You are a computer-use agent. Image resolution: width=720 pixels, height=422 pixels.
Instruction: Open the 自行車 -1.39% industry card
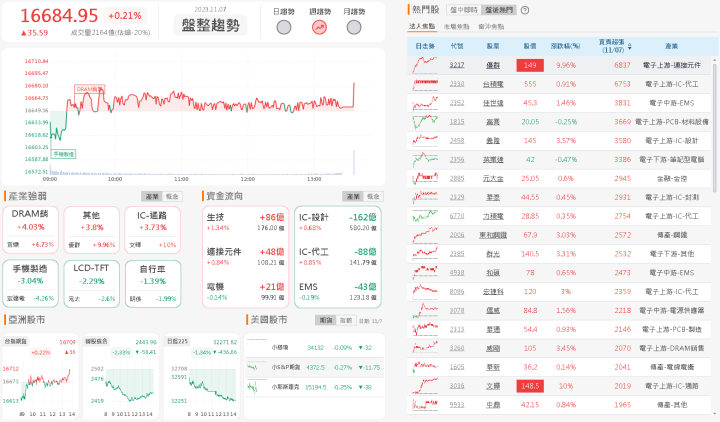[x=152, y=284]
